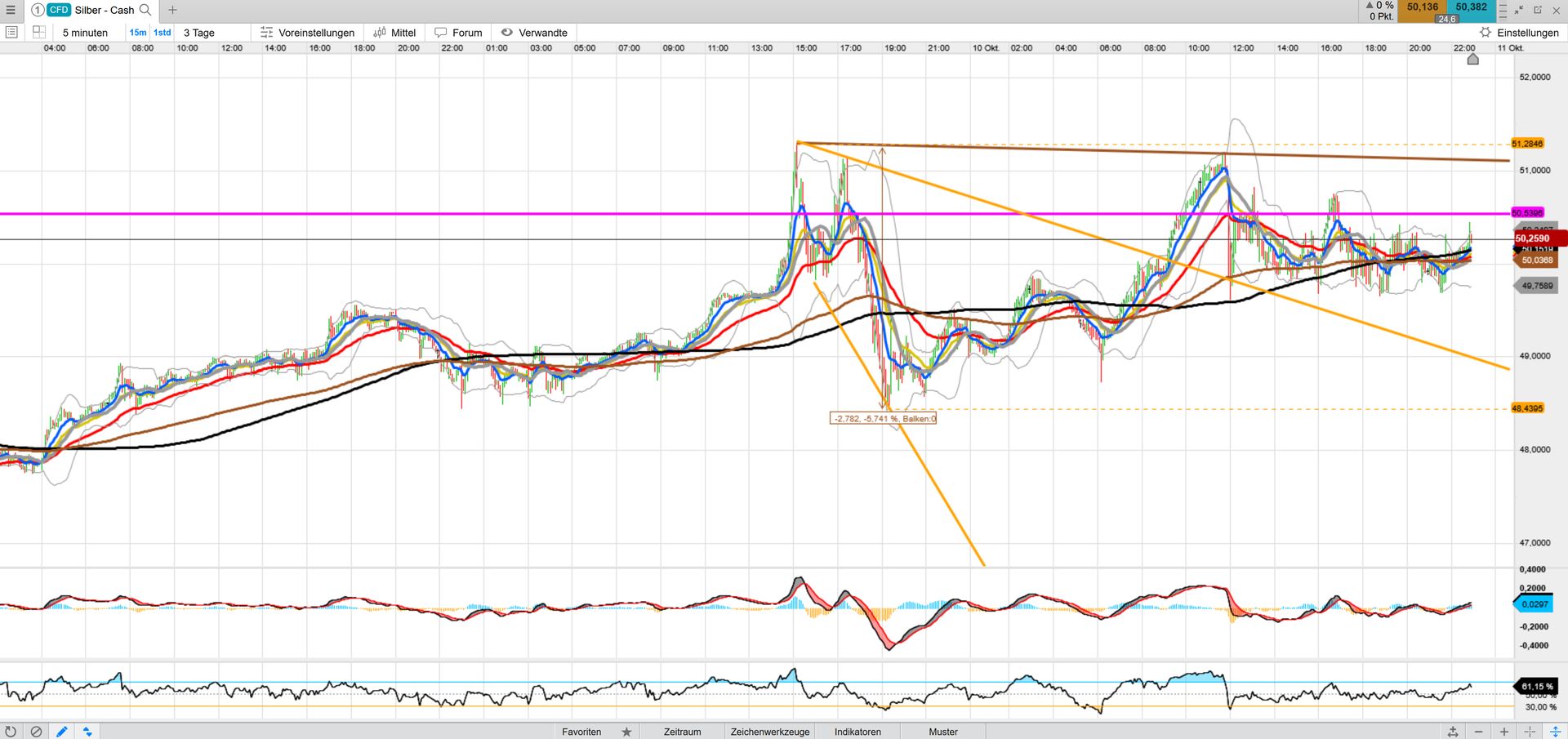Open the list view icon in toolbar
This screenshot has width=1568, height=739.
point(11,33)
